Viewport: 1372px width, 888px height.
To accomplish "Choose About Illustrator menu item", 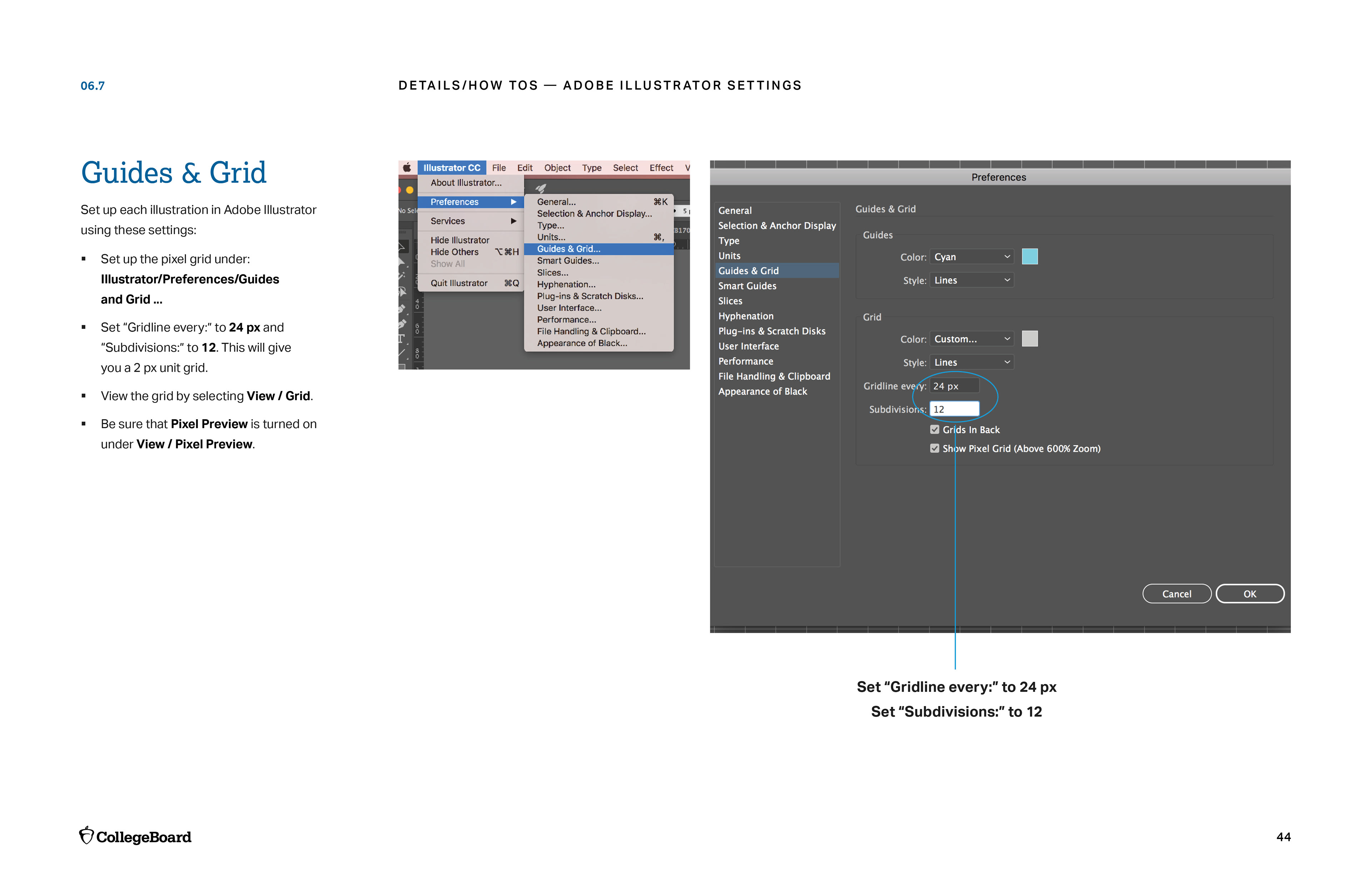I will point(471,183).
